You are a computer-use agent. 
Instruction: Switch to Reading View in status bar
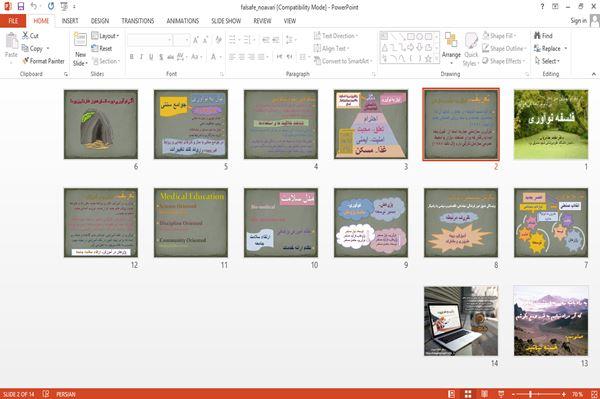coord(484,394)
